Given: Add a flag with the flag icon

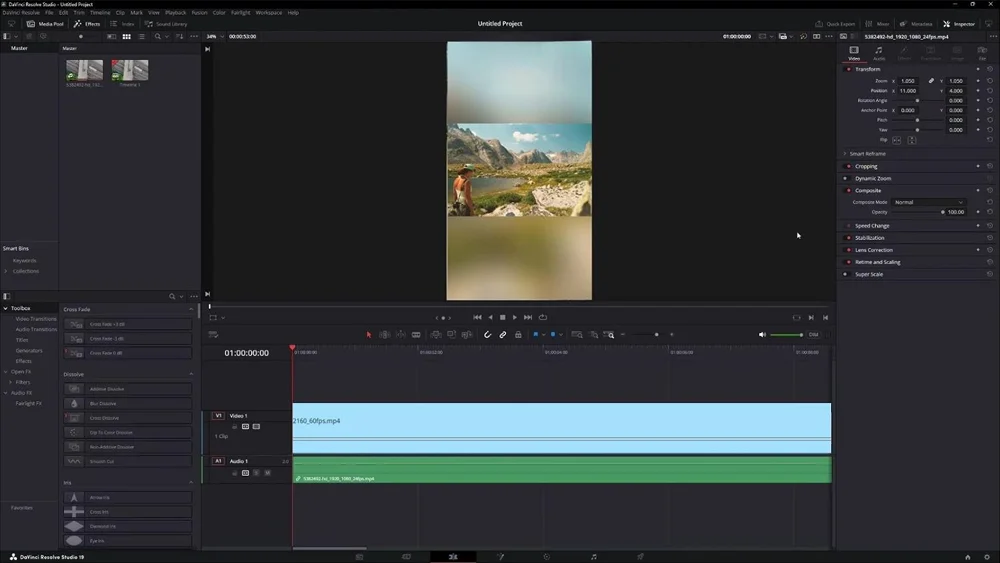Looking at the screenshot, I should [x=536, y=335].
